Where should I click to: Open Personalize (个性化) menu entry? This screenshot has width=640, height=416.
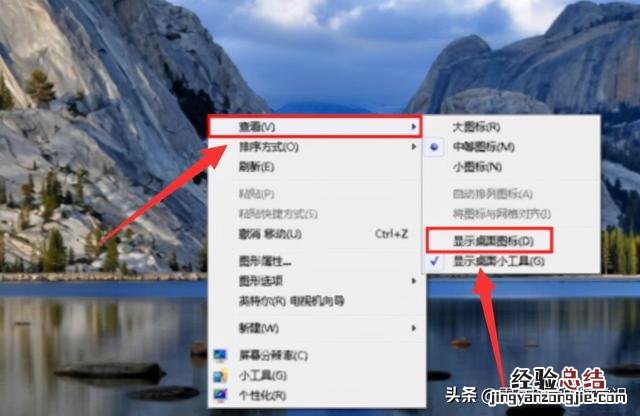point(316,395)
